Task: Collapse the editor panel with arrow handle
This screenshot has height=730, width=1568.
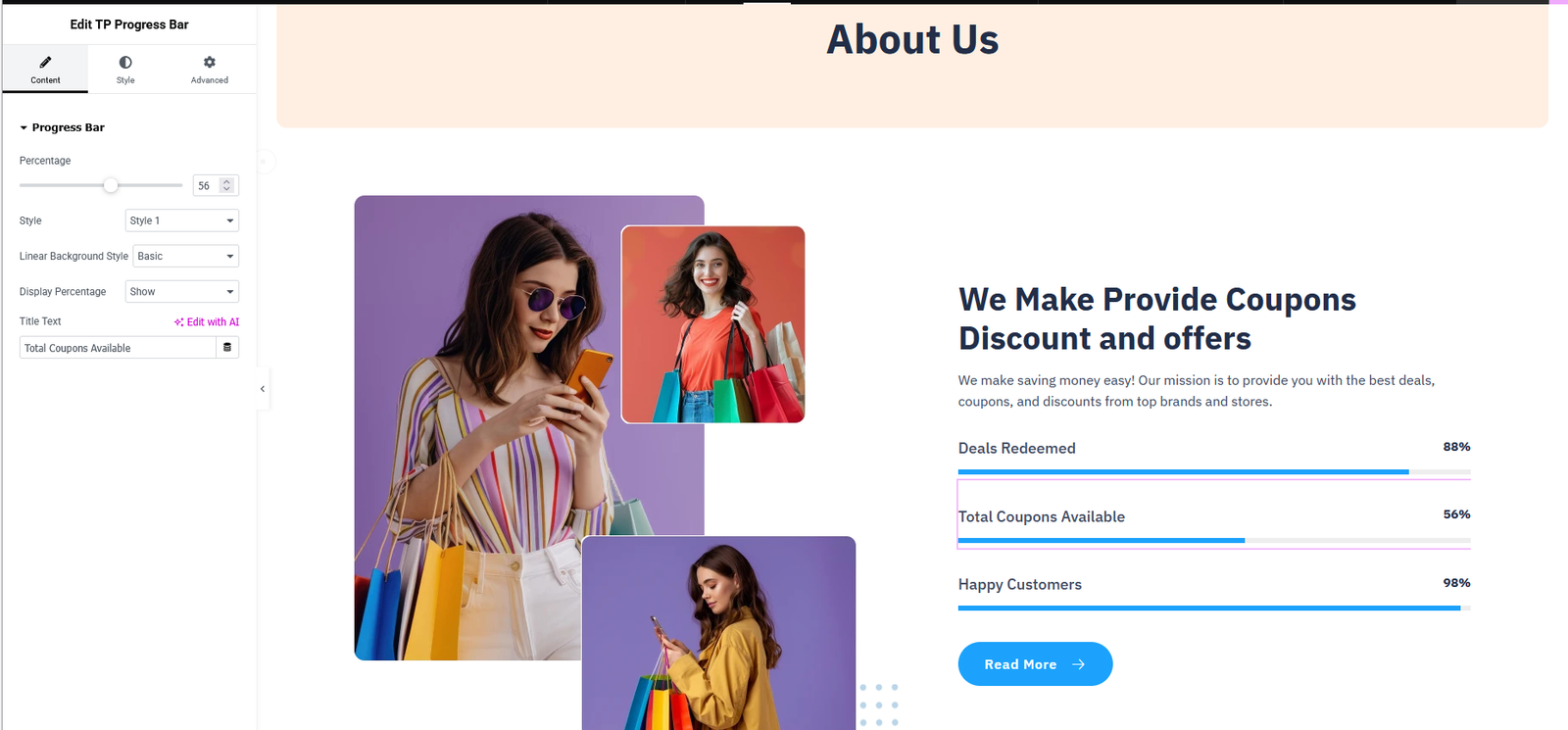Action: [x=263, y=389]
